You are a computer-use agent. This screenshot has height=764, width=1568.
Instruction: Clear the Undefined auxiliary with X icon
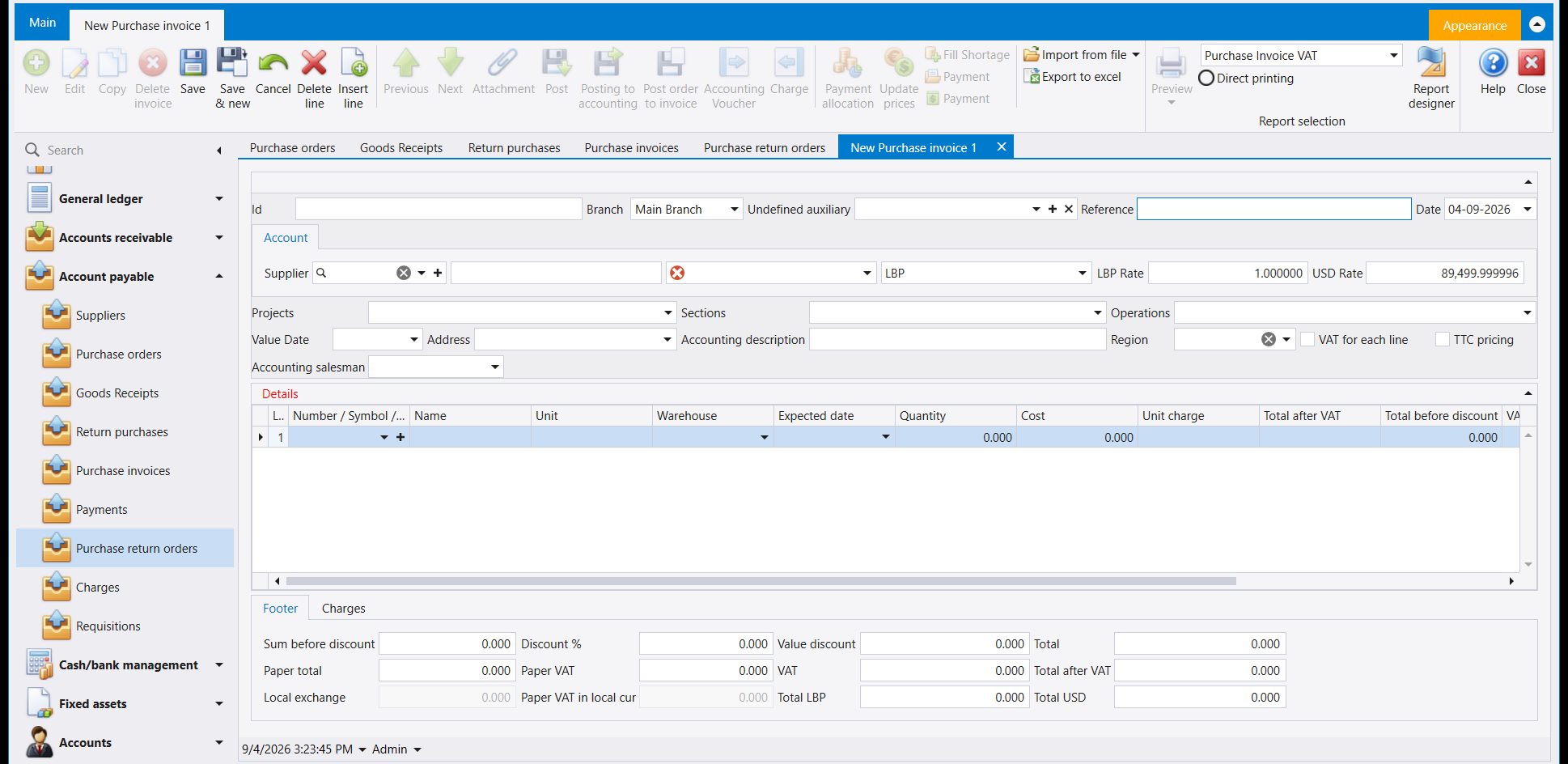[x=1069, y=209]
